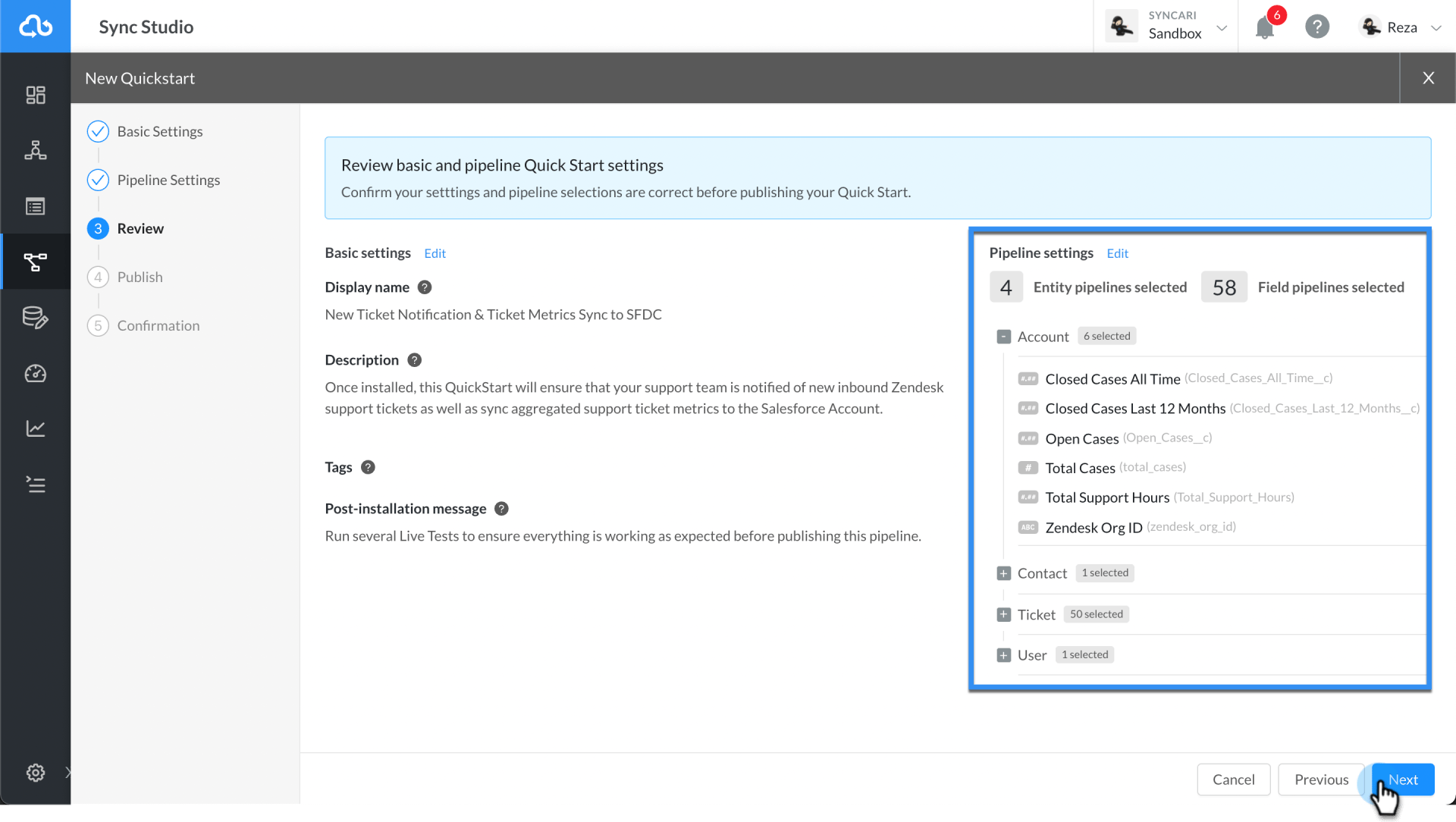Select the Publish step
1456x822 pixels.
pos(125,277)
